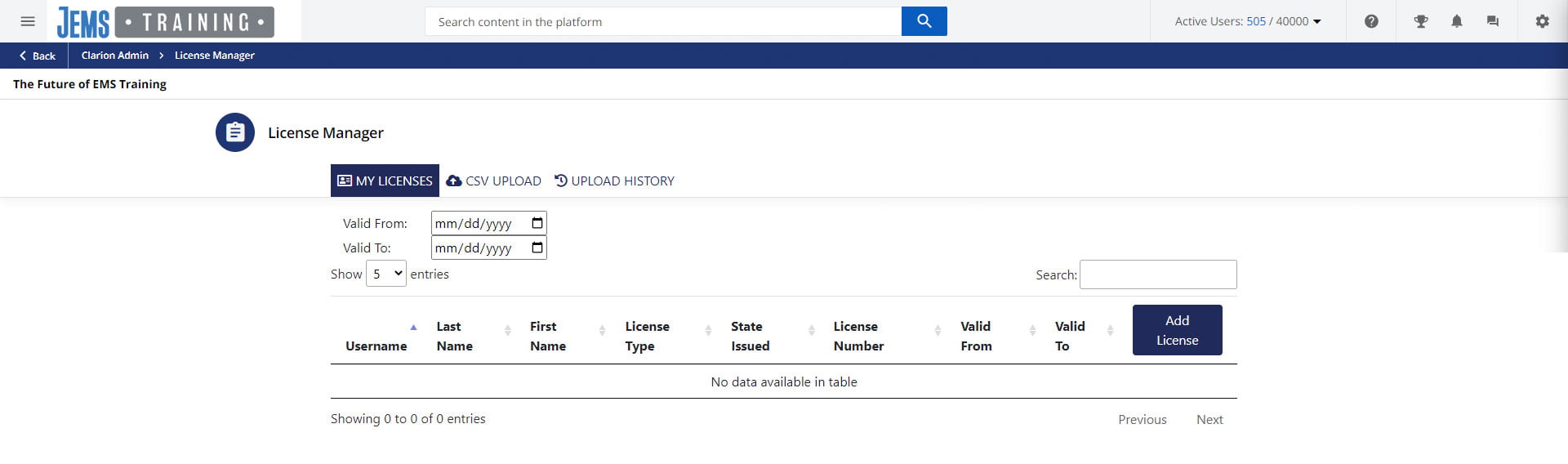Expand the Active Users dropdown
Screen dimensions: 1568x464
click(x=1247, y=21)
